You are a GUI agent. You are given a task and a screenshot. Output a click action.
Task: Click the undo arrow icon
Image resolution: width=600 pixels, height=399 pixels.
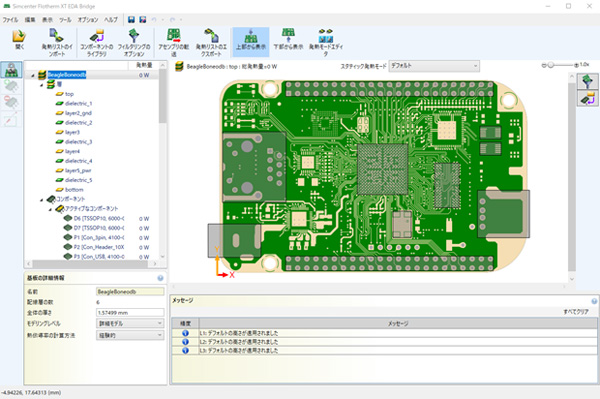click(154, 20)
